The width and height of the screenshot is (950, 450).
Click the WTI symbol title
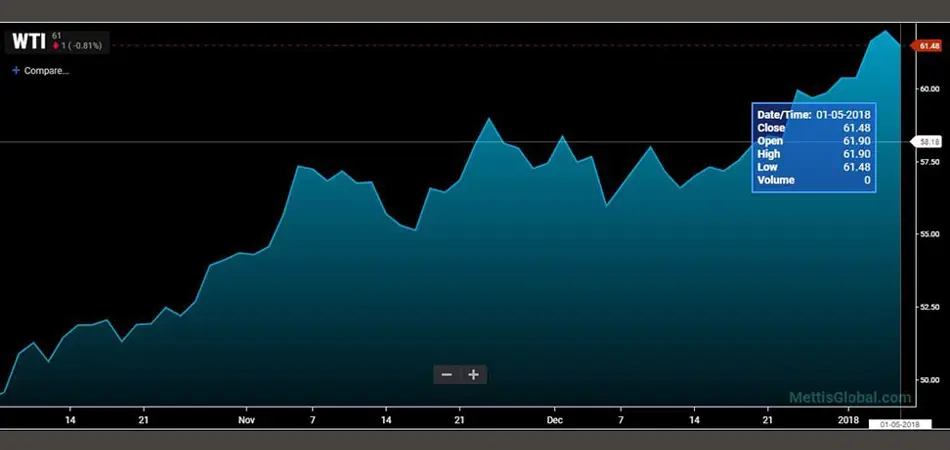click(x=28, y=41)
